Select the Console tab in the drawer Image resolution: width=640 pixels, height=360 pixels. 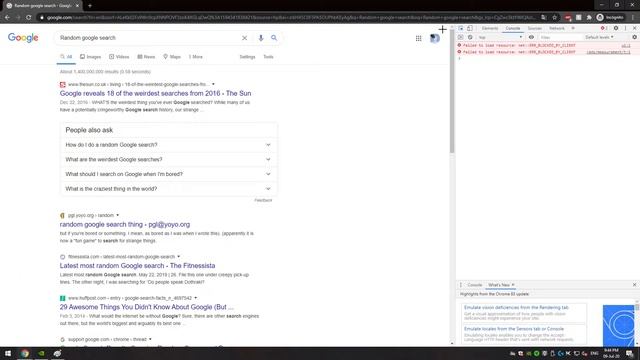[475, 285]
